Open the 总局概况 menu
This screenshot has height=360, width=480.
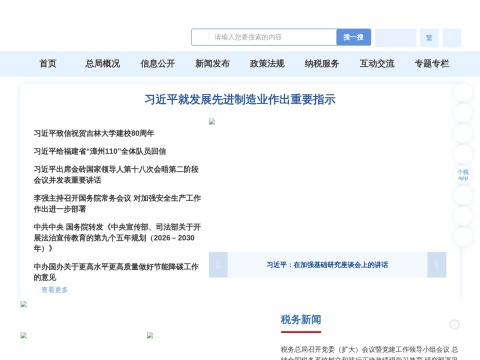tap(103, 63)
